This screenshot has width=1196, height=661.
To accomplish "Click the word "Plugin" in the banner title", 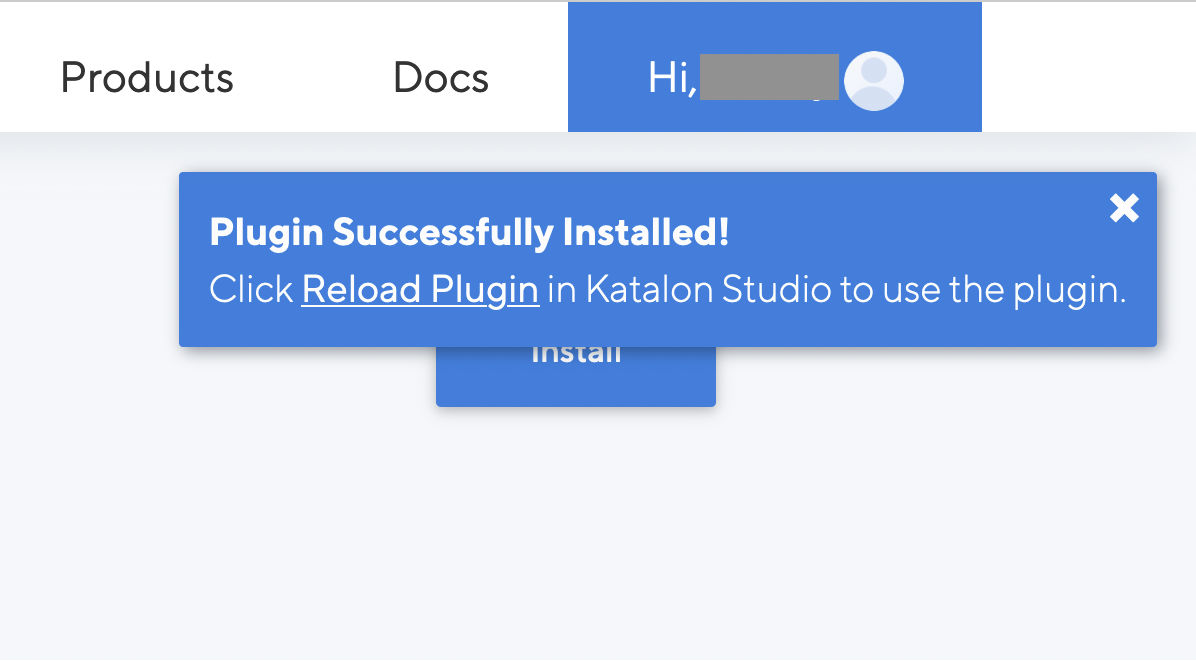I will pyautogui.click(x=266, y=233).
